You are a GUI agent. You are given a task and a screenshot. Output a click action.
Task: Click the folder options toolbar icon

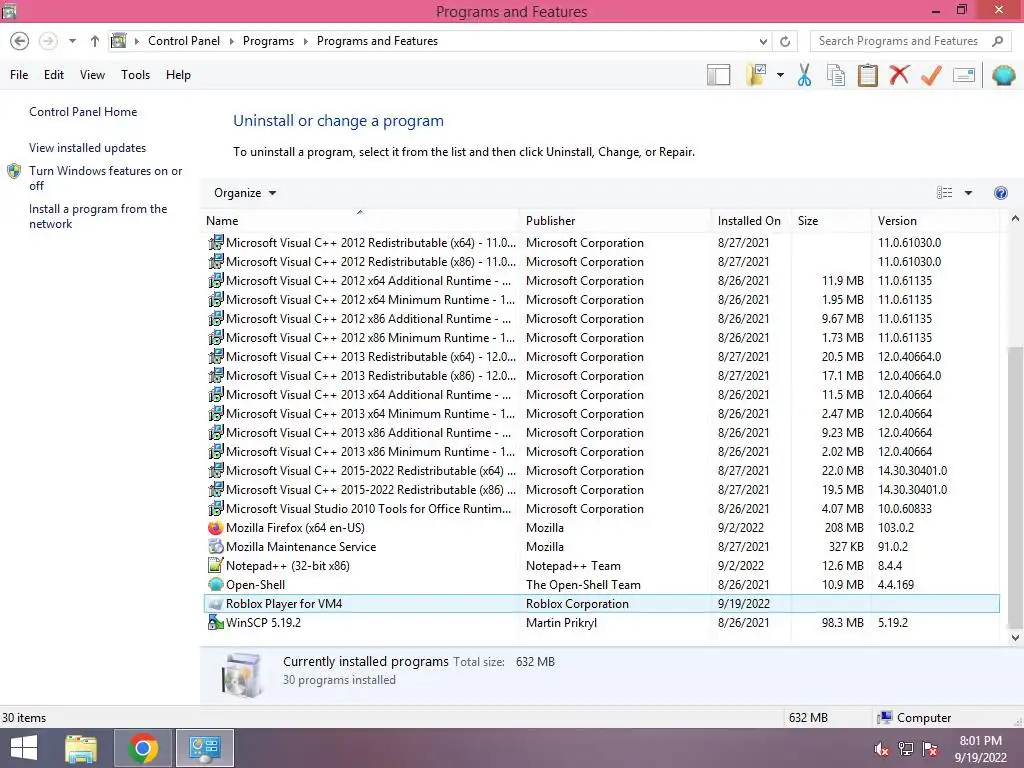tap(756, 75)
